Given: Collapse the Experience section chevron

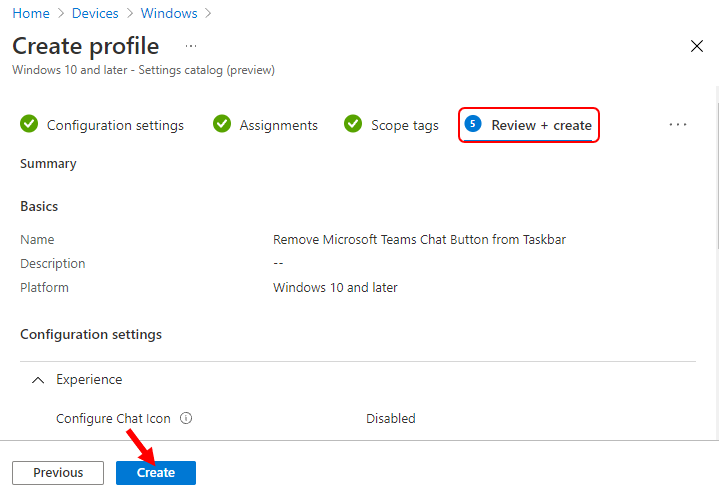Looking at the screenshot, I should pyautogui.click(x=38, y=380).
